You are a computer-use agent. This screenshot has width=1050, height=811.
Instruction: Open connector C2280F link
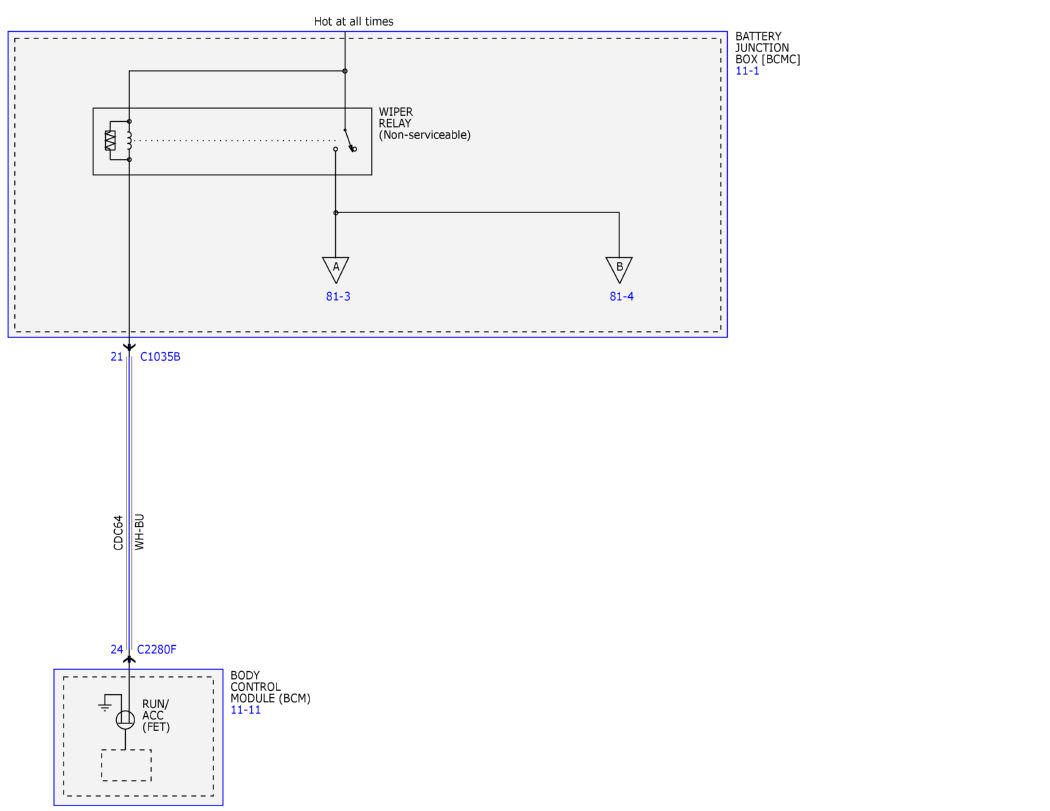pyautogui.click(x=157, y=650)
